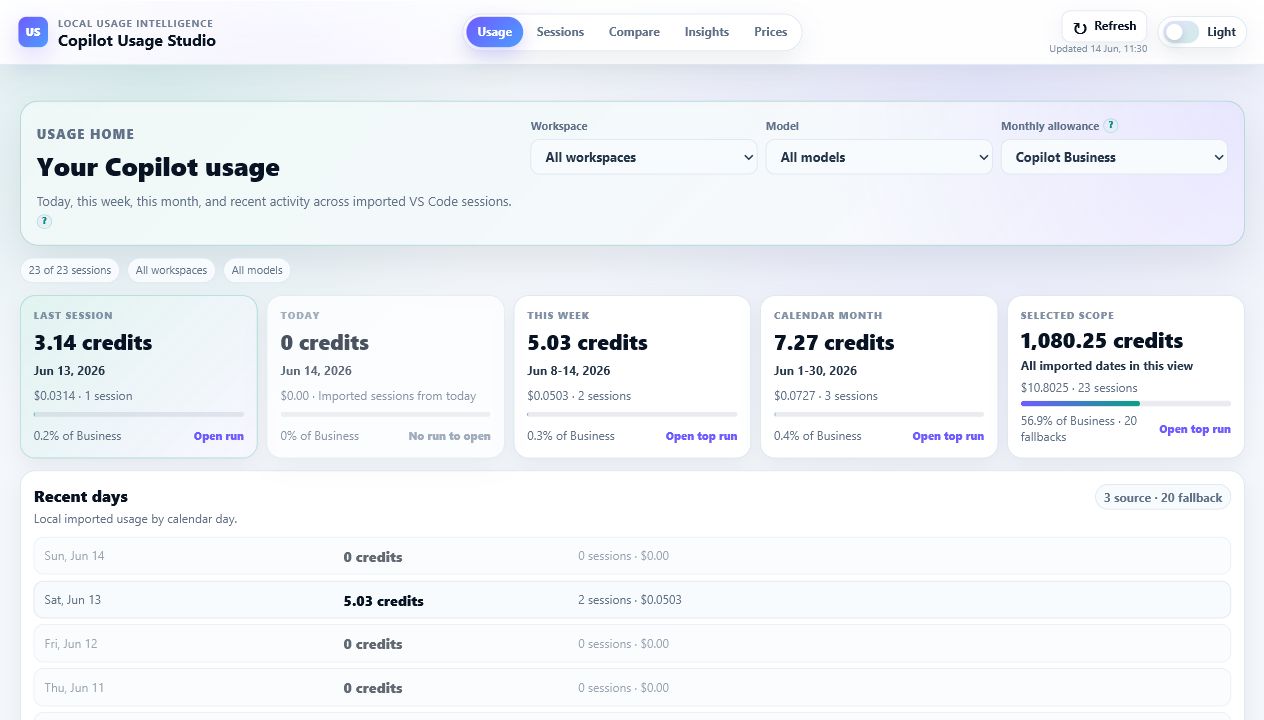Switch to the Prices tab
The image size is (1264, 720).
tap(771, 32)
